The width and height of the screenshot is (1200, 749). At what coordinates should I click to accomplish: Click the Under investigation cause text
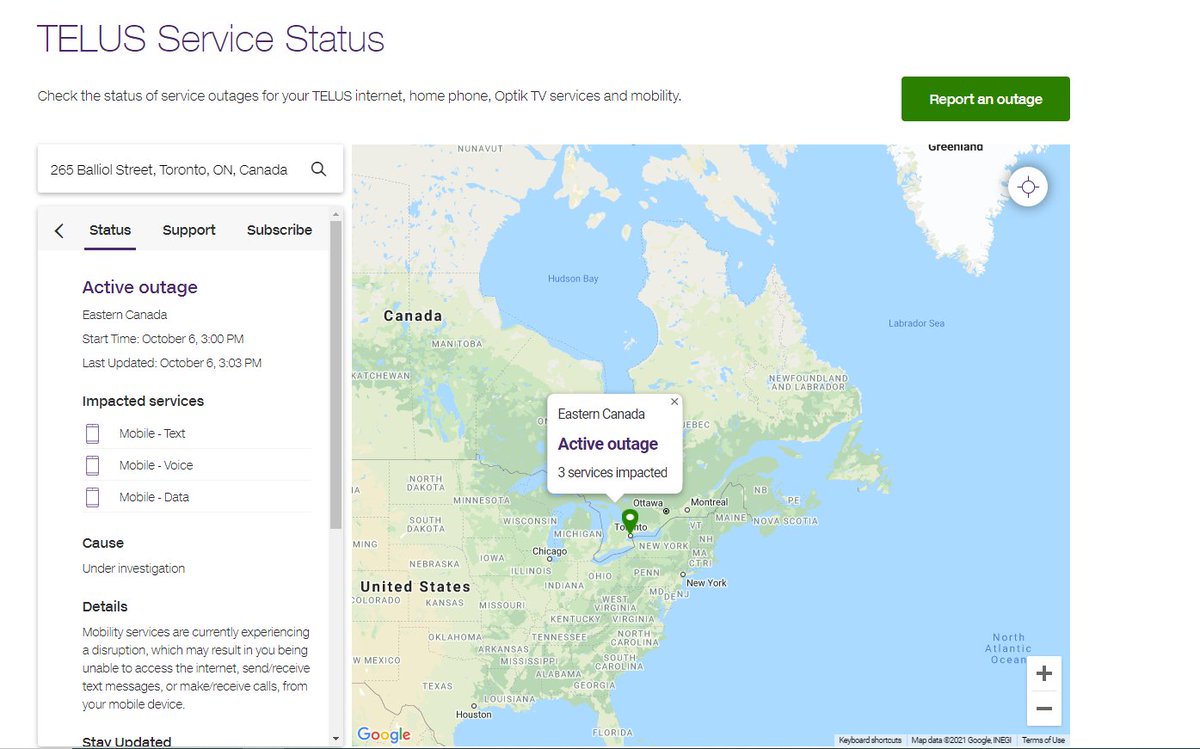(x=133, y=568)
